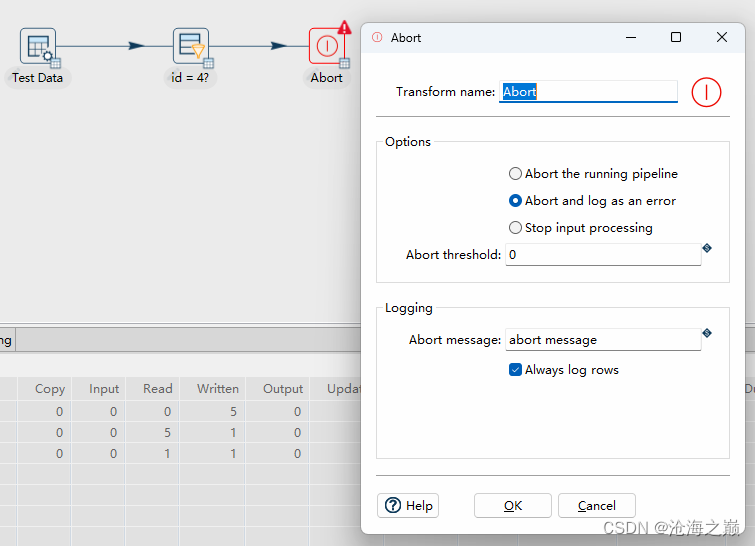The height and width of the screenshot is (546, 755).
Task: Click info grid badge on Test Data transform
Action: pyautogui.click(x=55, y=63)
